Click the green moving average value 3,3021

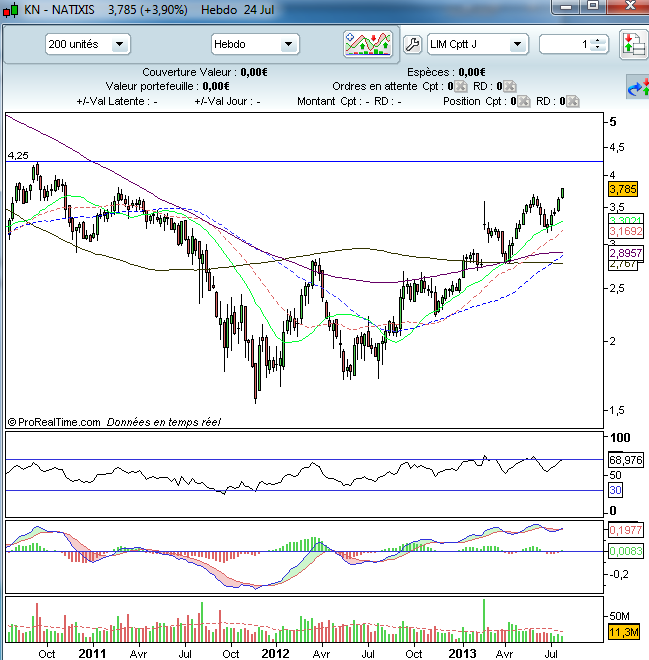pyautogui.click(x=625, y=219)
